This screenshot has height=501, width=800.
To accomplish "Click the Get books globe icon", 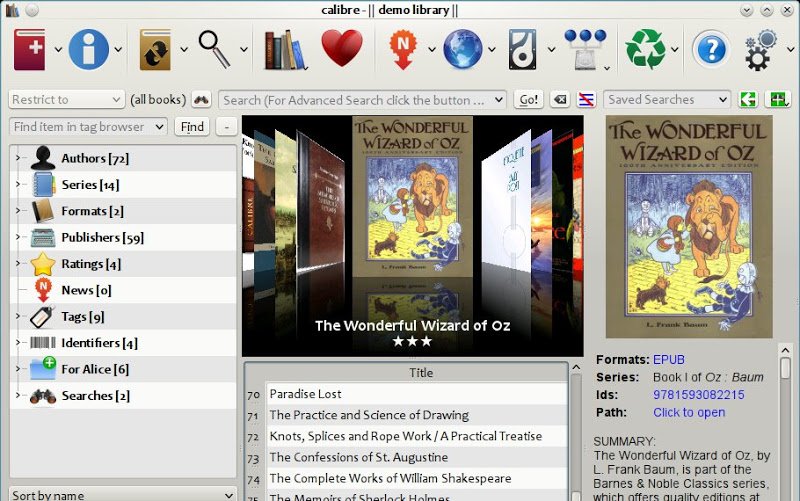I will click(463, 49).
